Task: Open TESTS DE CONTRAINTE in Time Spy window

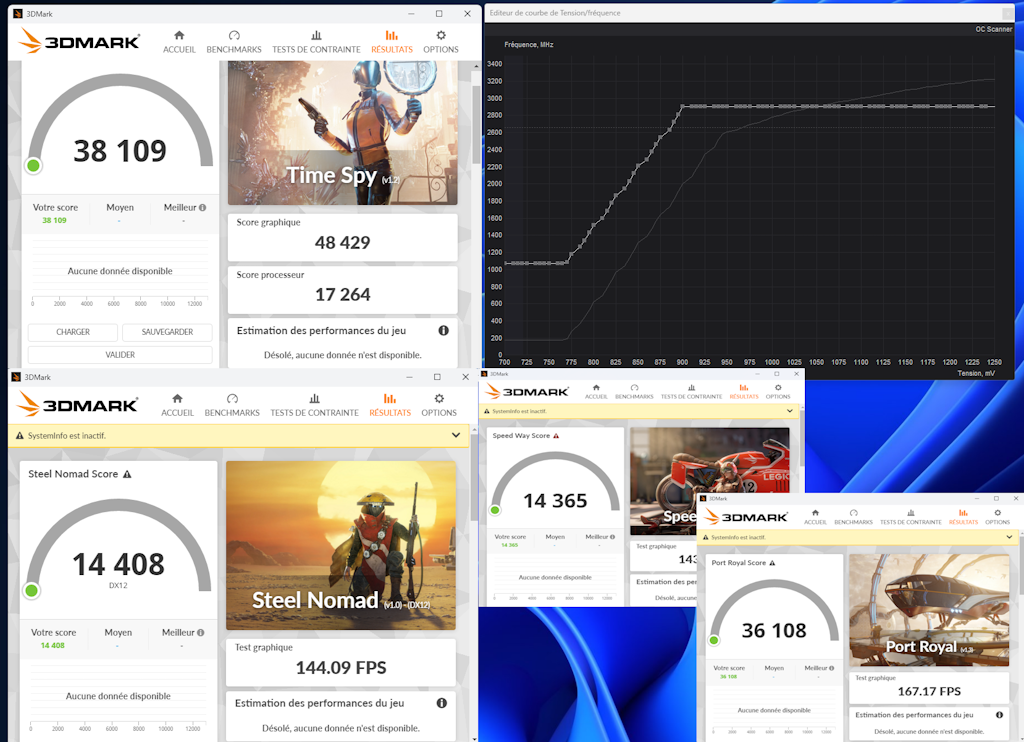Action: [316, 42]
